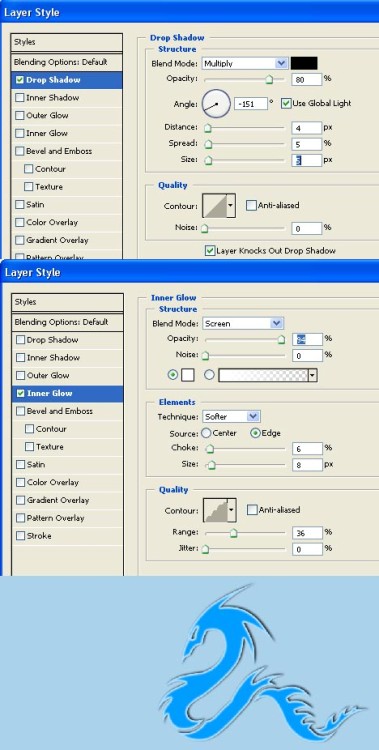Click the Drop Shadow Opacity value field
This screenshot has width=379, height=750.
pos(306,79)
